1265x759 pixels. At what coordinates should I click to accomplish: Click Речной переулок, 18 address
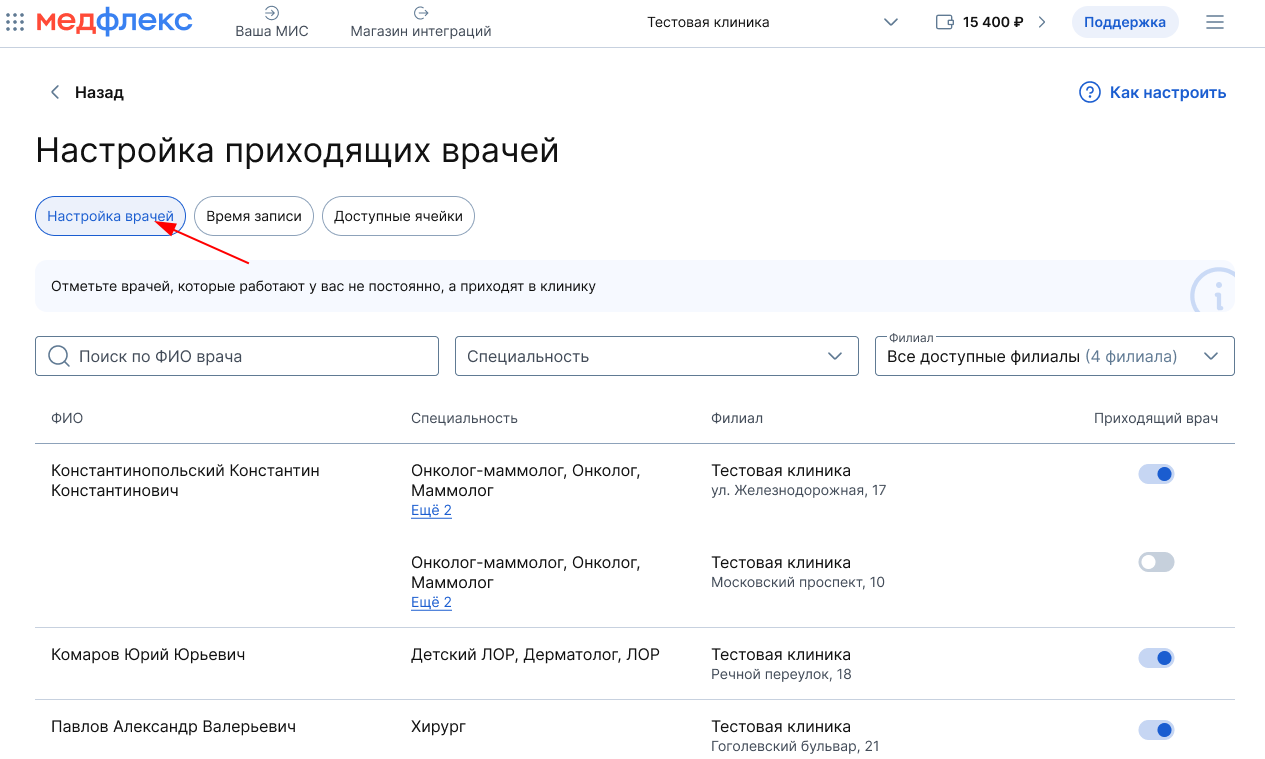(x=781, y=674)
